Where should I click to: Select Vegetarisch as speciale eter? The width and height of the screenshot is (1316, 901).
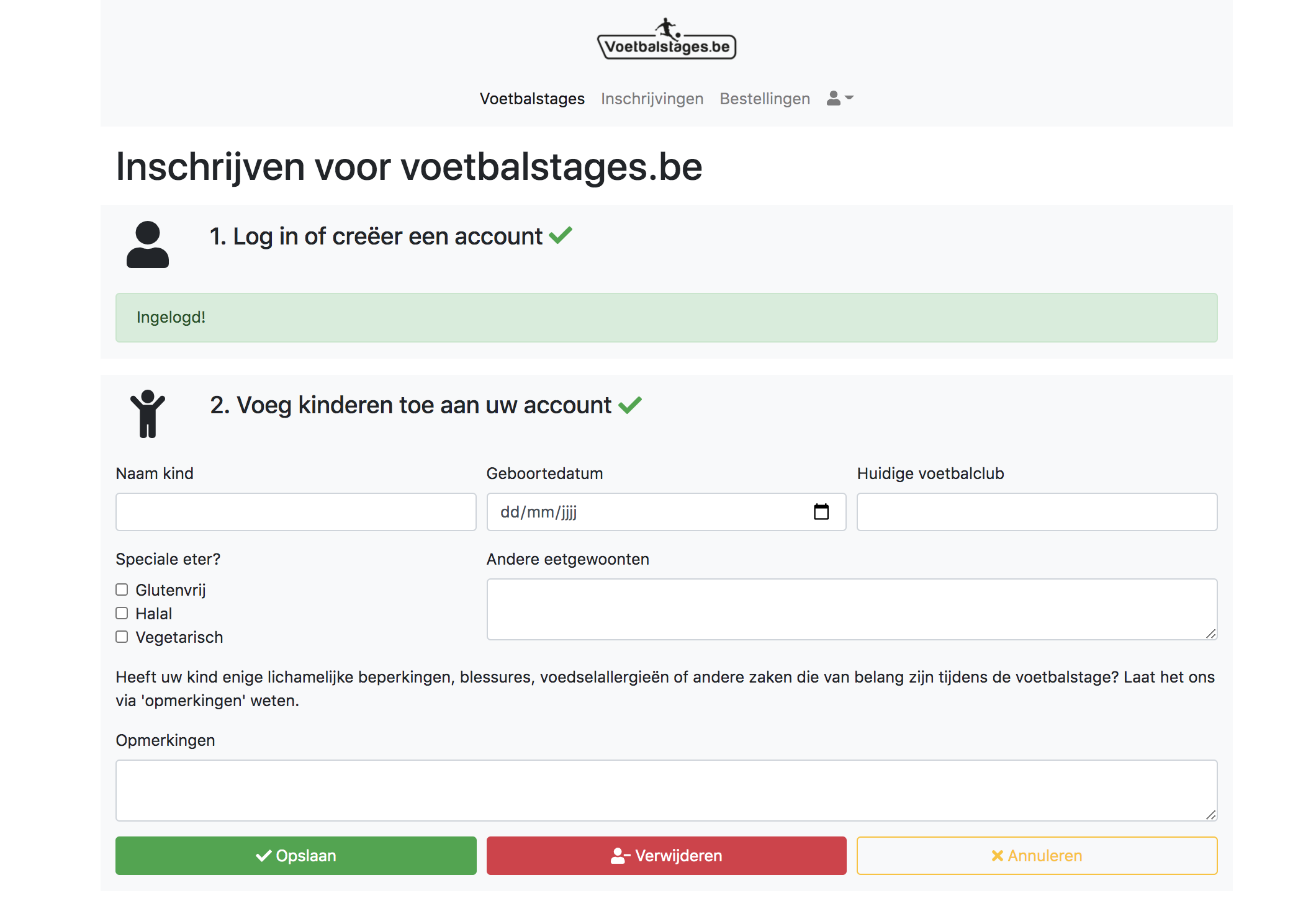(x=122, y=637)
